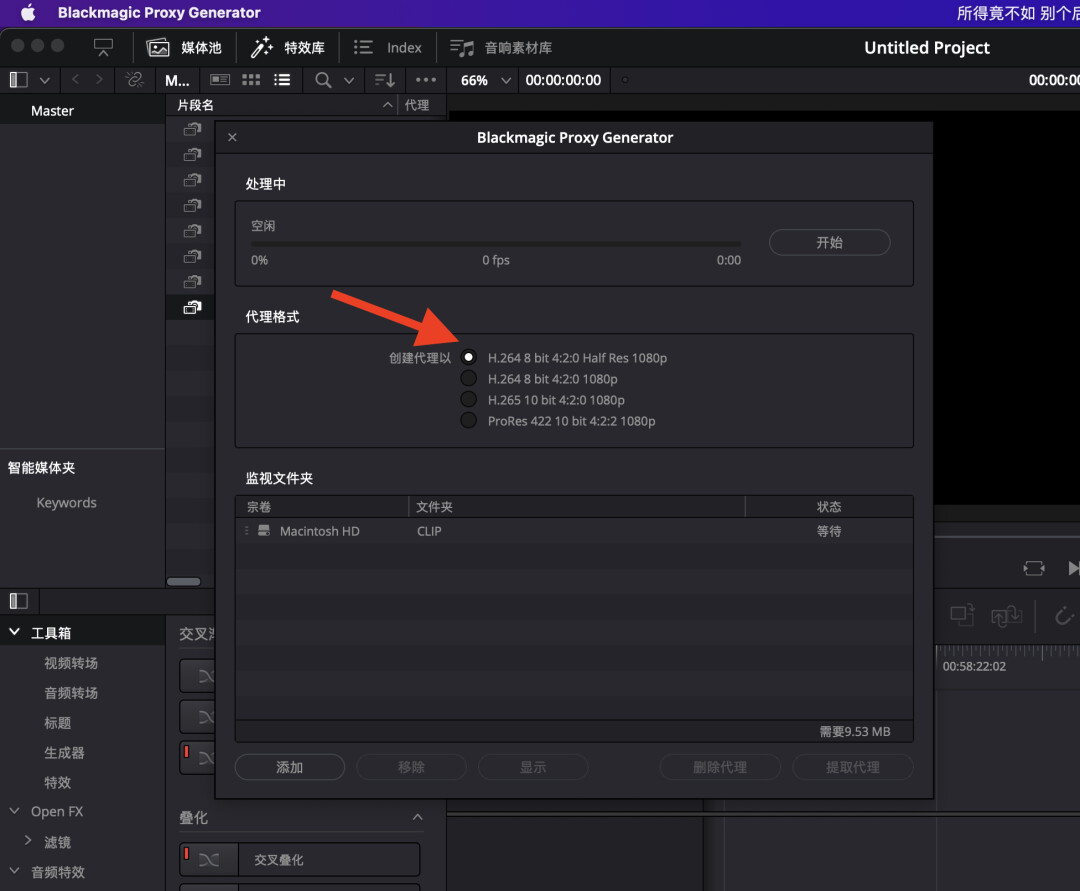
Task: Open the Sound Library (音响素材库) panel
Action: point(501,48)
